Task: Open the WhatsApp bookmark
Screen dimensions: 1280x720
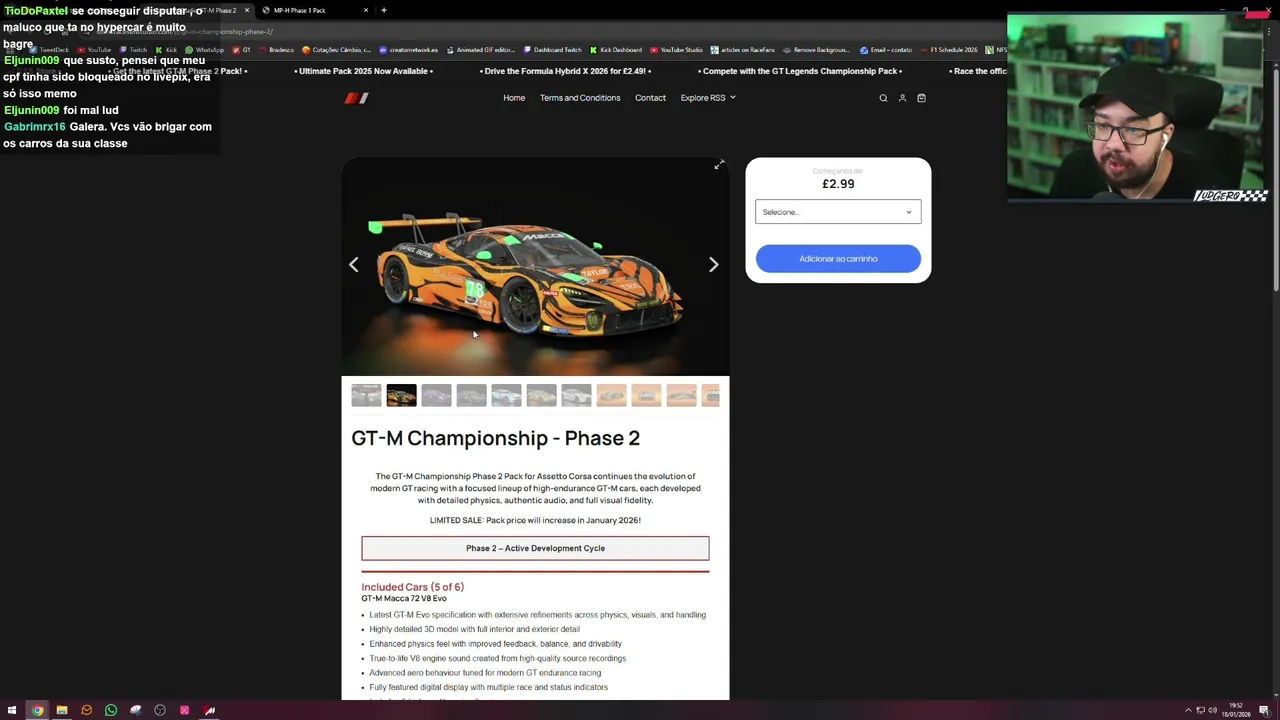Action: pyautogui.click(x=205, y=50)
